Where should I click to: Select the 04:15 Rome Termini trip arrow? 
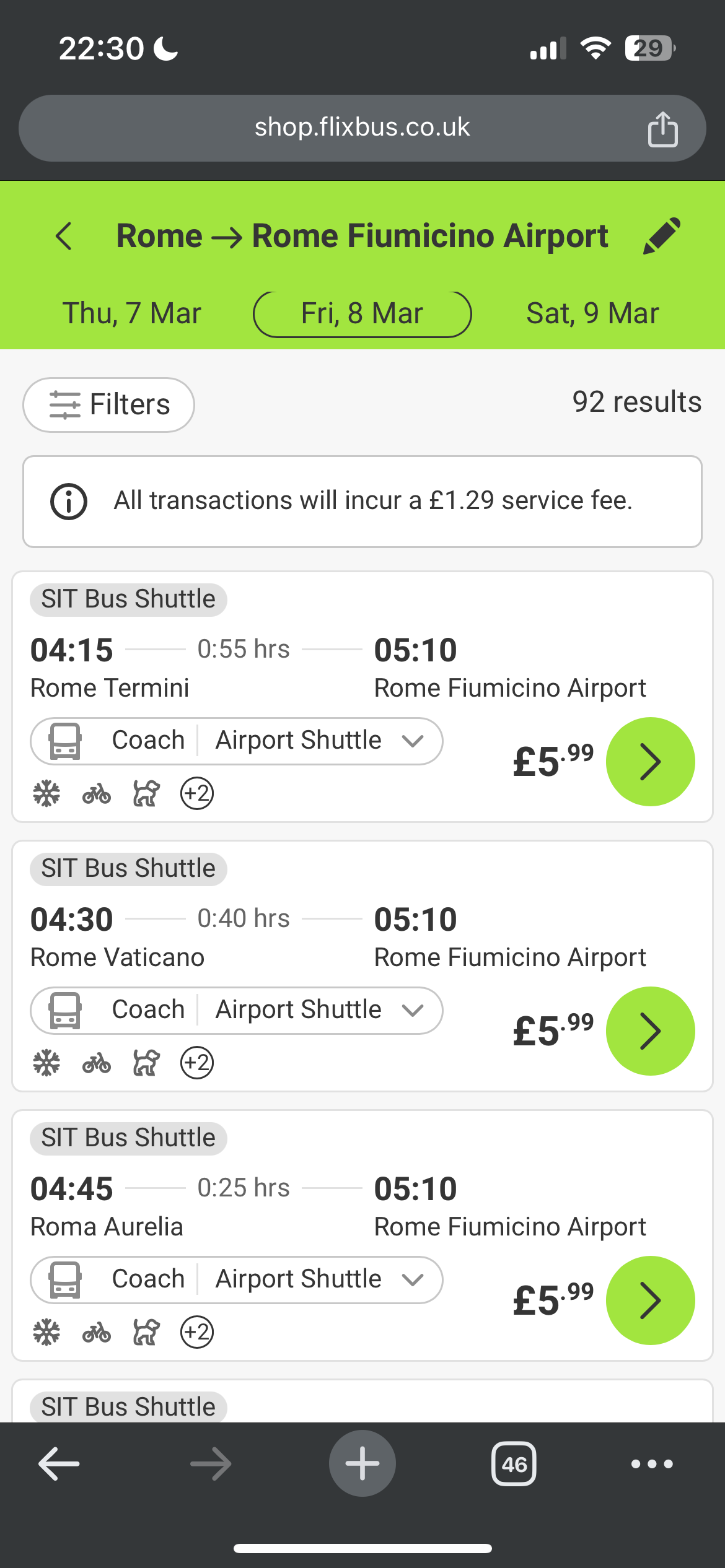tap(650, 762)
